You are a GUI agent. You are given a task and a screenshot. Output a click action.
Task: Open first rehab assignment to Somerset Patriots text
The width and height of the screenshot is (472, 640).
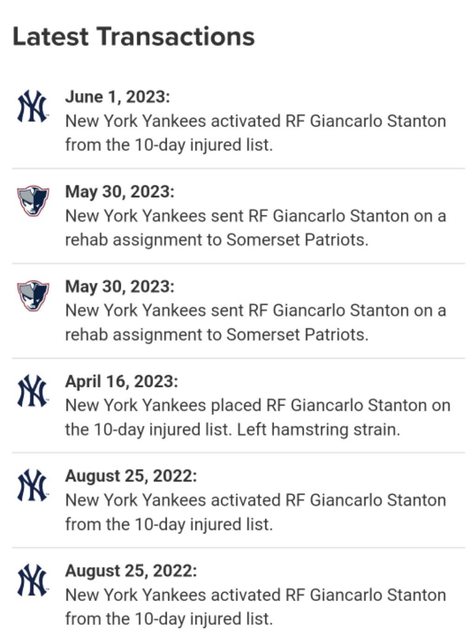[256, 228]
